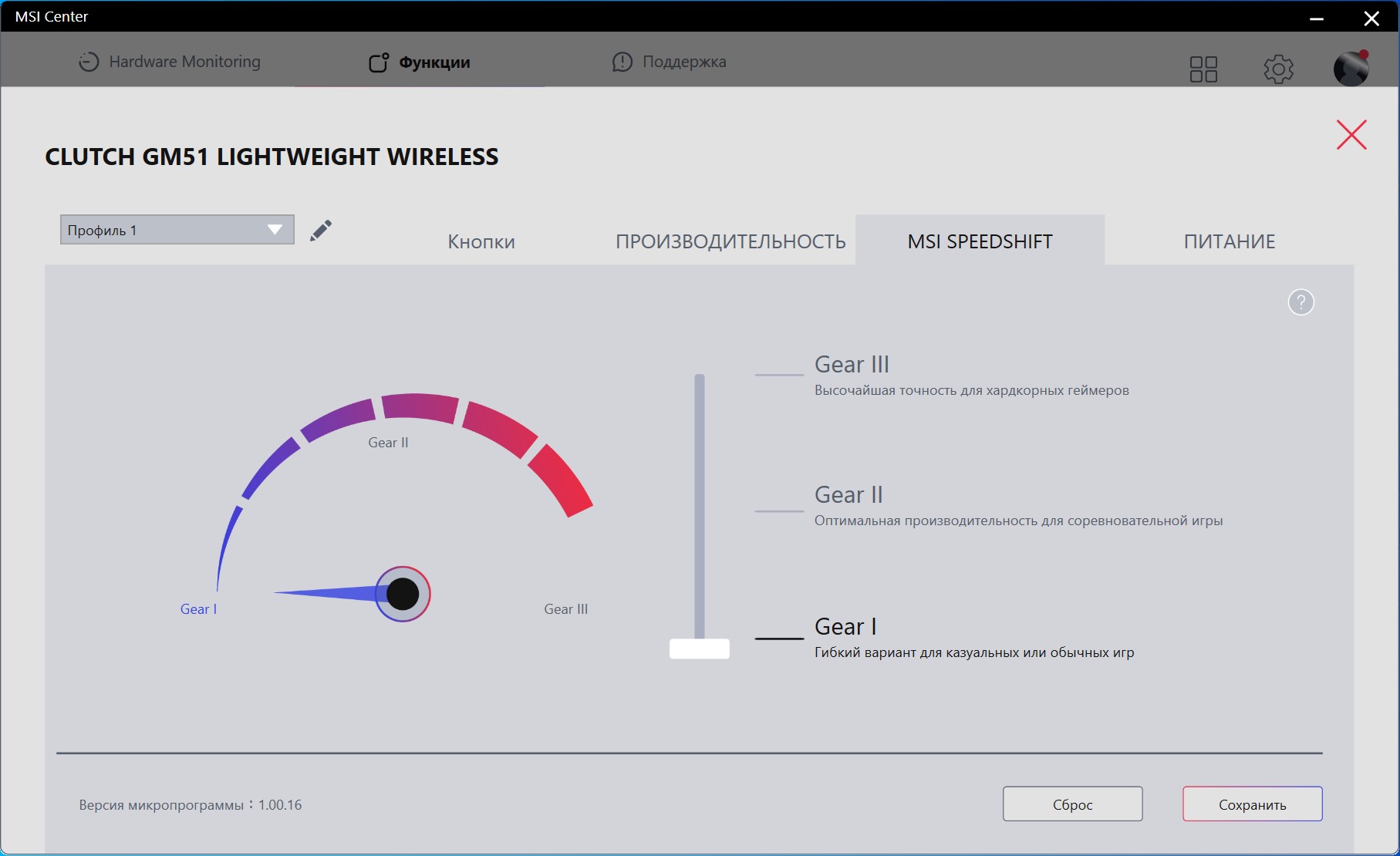This screenshot has height=856, width=1400.
Task: Select the Gear I option
Action: [845, 626]
